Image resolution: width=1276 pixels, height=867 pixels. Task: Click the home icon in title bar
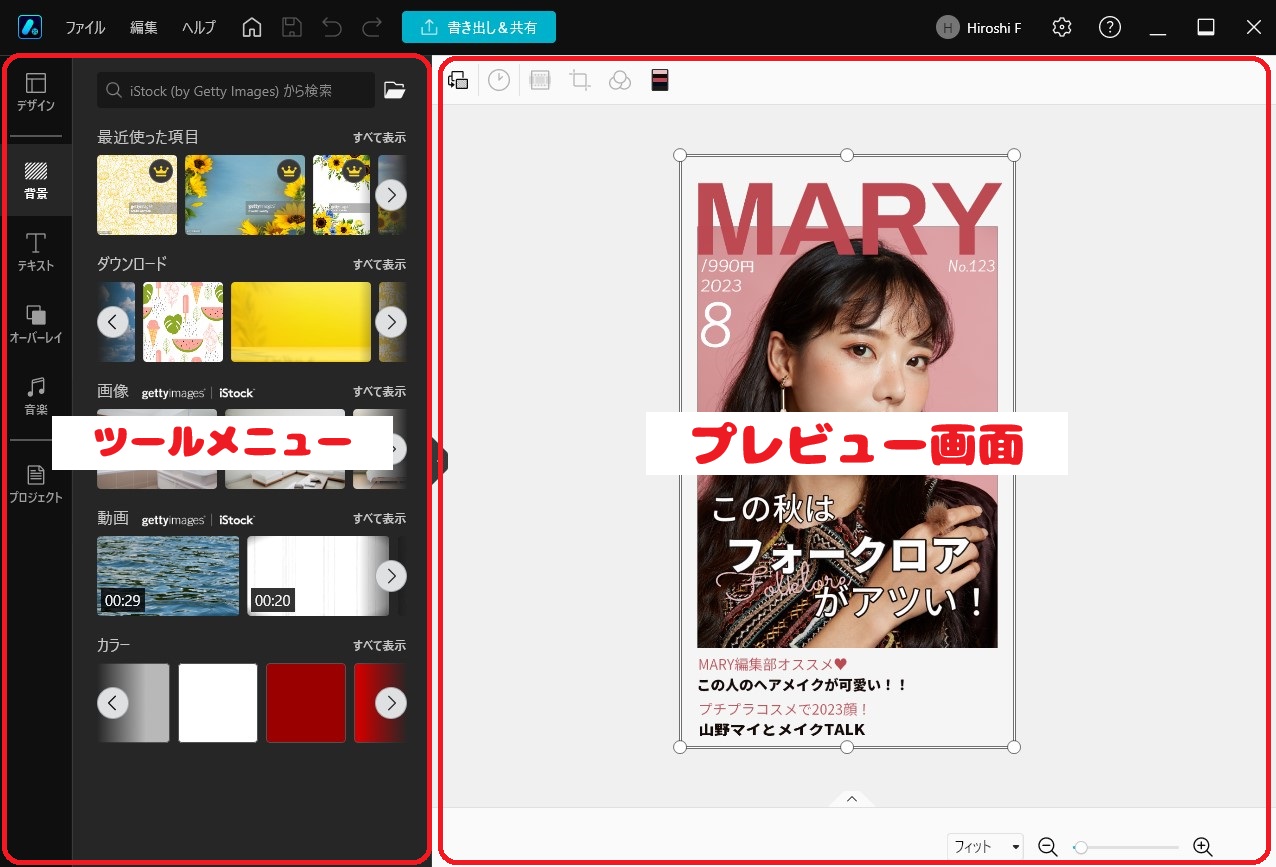[x=252, y=28]
